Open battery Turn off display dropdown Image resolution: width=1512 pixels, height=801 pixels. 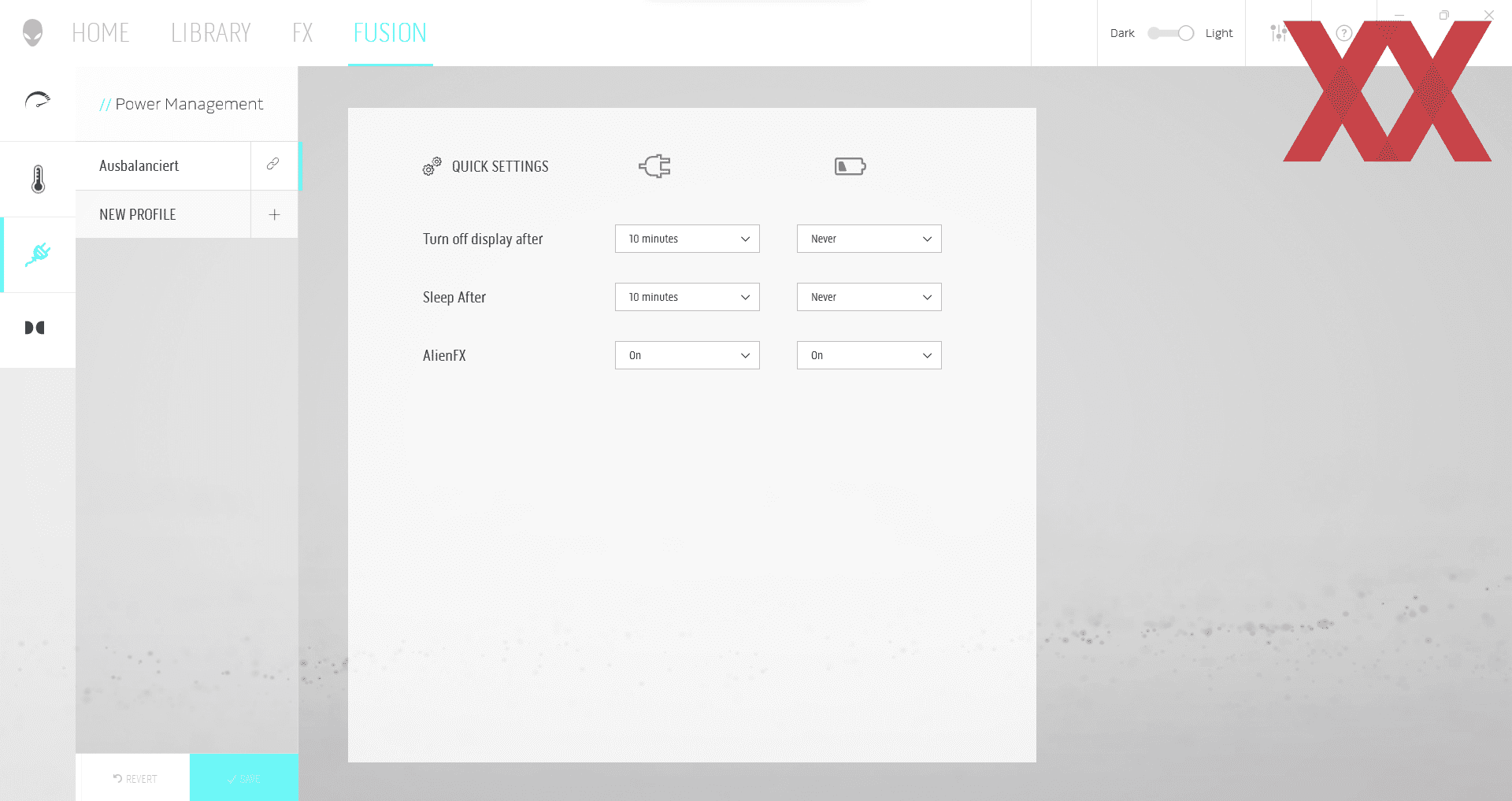(x=869, y=239)
